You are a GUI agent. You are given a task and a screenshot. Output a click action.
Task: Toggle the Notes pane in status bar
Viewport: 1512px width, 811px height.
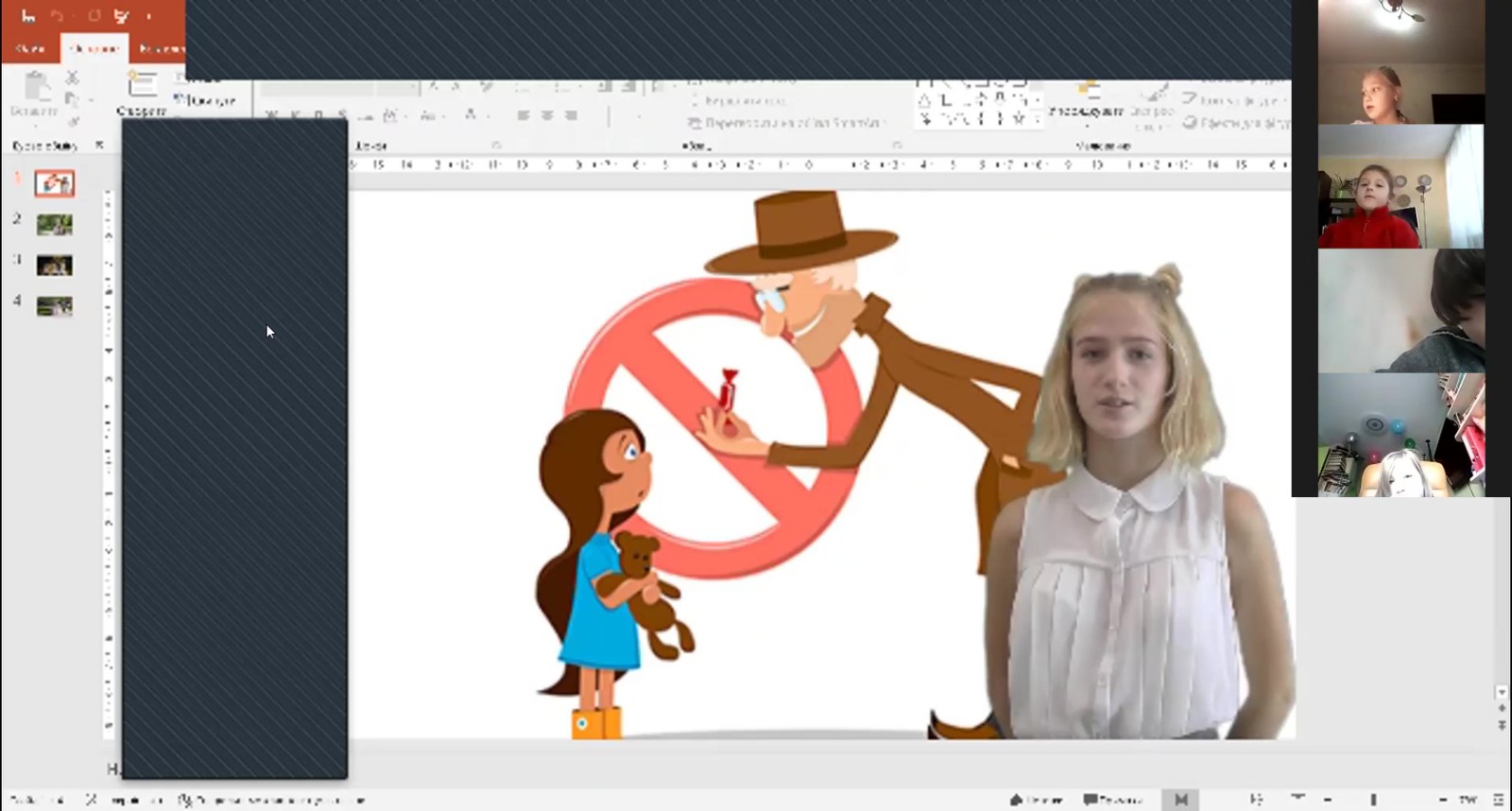click(x=1036, y=800)
